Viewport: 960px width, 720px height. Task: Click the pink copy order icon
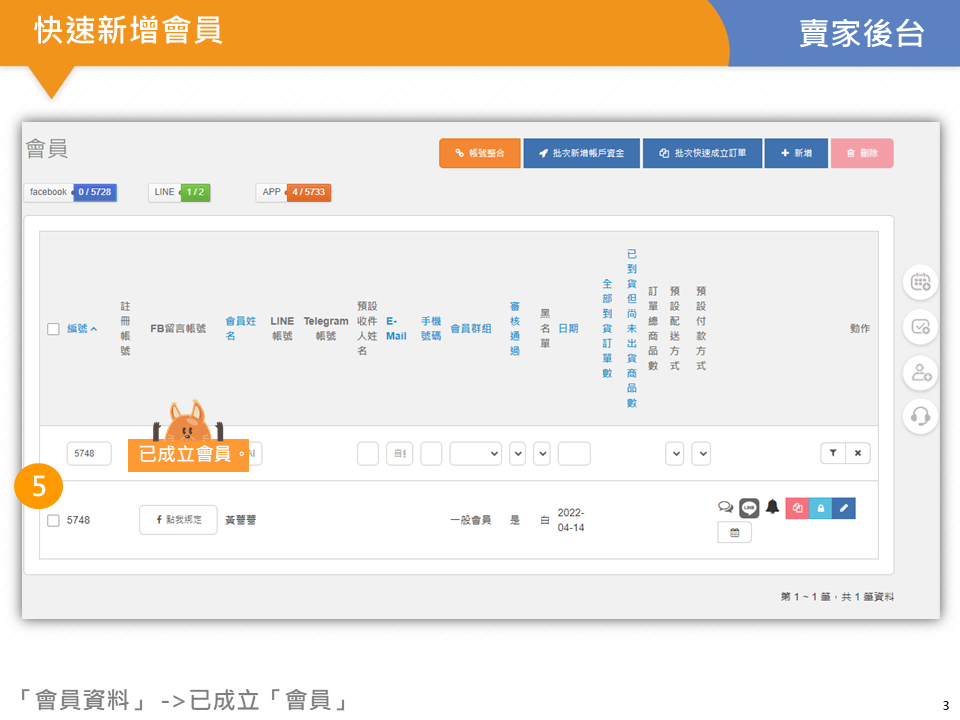coord(797,508)
